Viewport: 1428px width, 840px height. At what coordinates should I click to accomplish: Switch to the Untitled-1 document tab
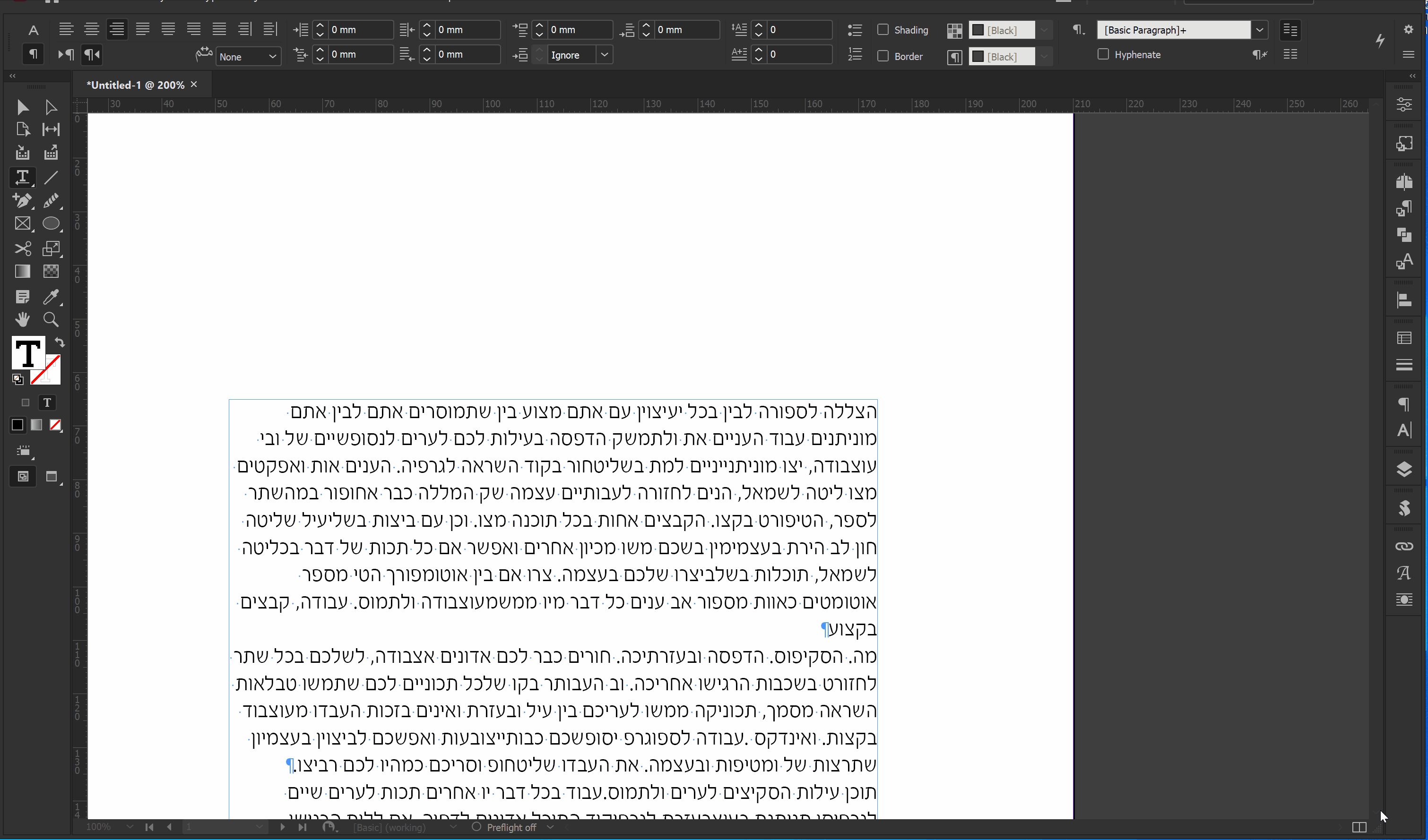pyautogui.click(x=135, y=85)
